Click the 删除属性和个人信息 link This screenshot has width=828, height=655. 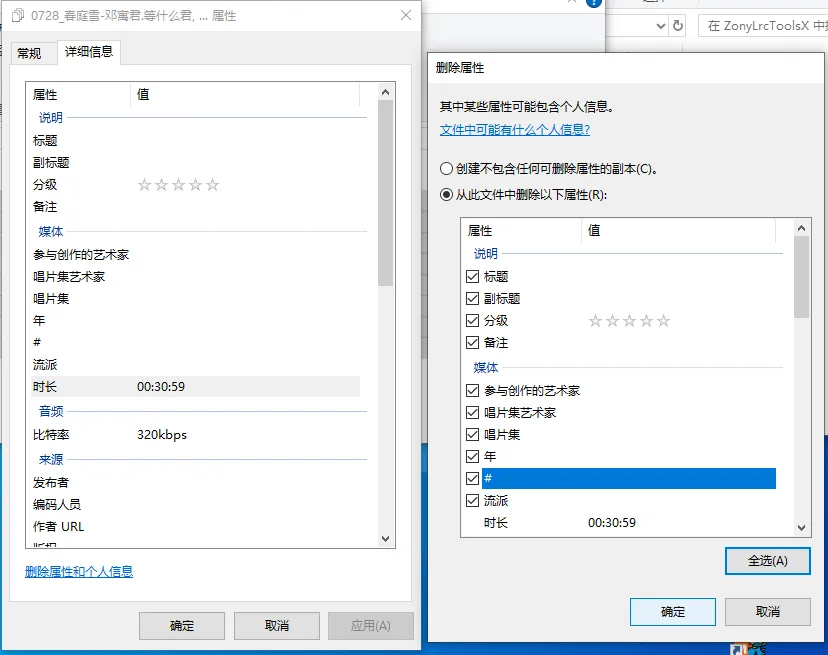click(79, 572)
